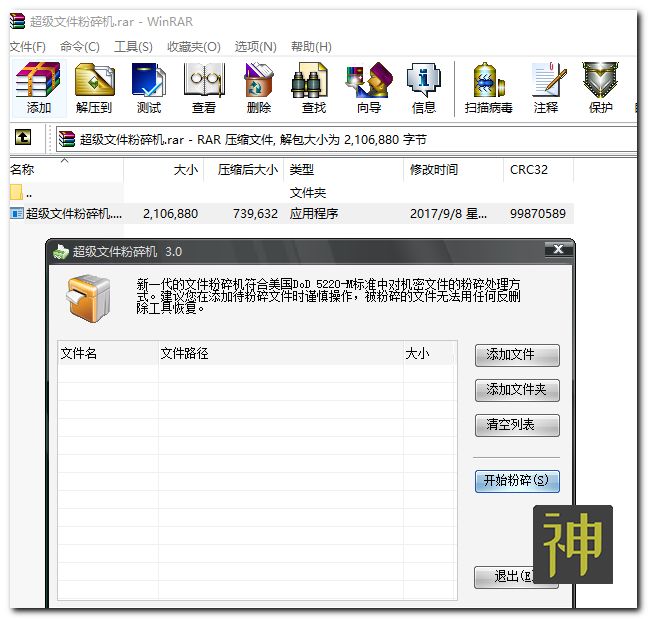This screenshot has height=619, width=648.
Task: Sort by CRC32 column header
Action: click(538, 169)
